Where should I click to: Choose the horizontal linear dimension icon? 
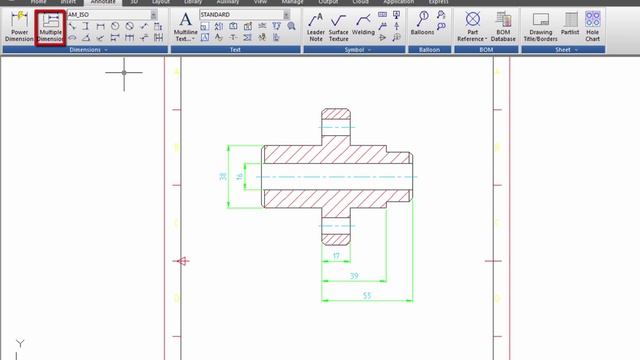pos(100,27)
